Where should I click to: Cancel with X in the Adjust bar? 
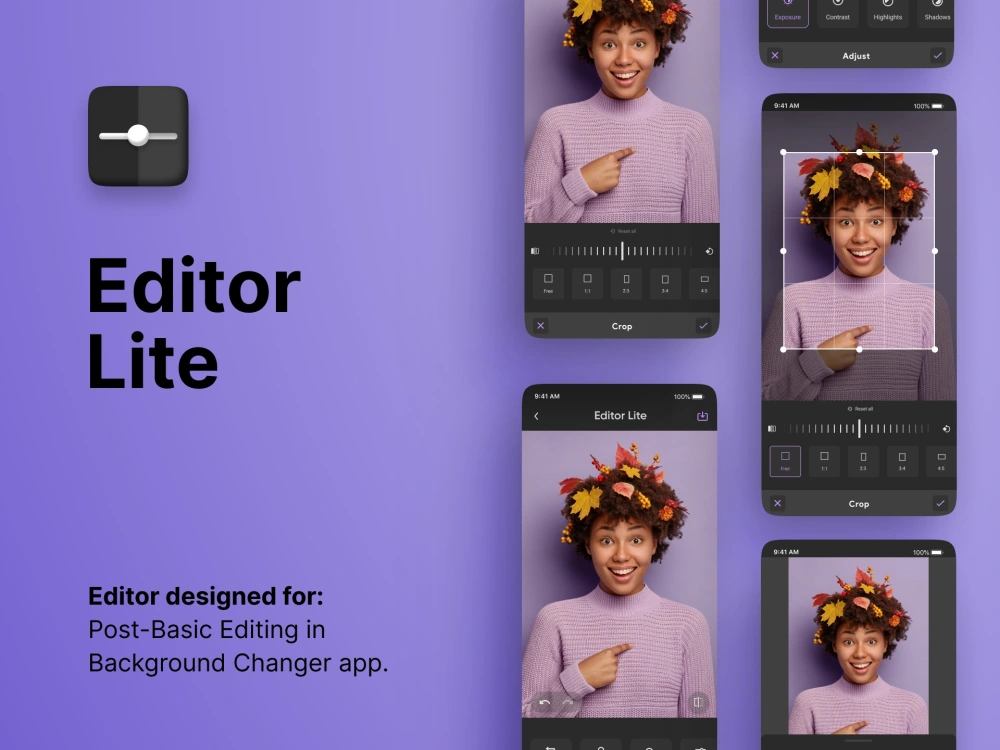click(775, 55)
